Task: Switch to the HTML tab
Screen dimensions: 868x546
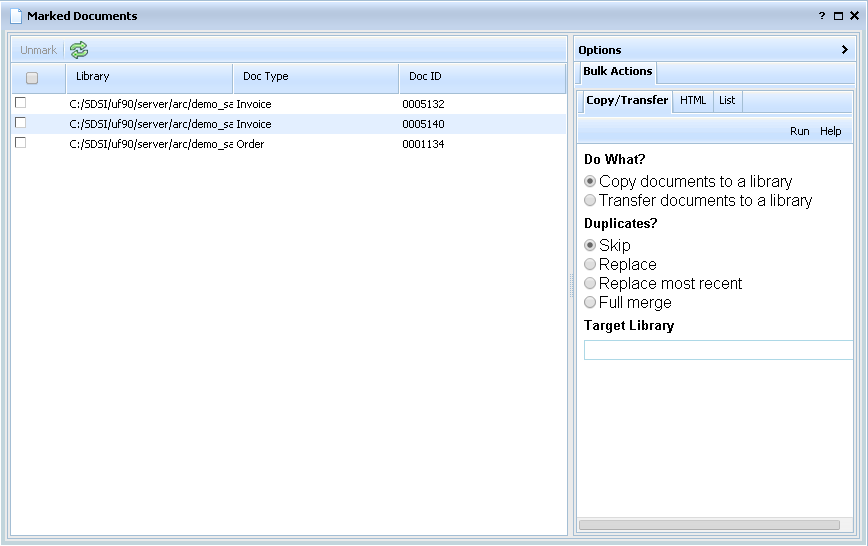Action: point(693,101)
